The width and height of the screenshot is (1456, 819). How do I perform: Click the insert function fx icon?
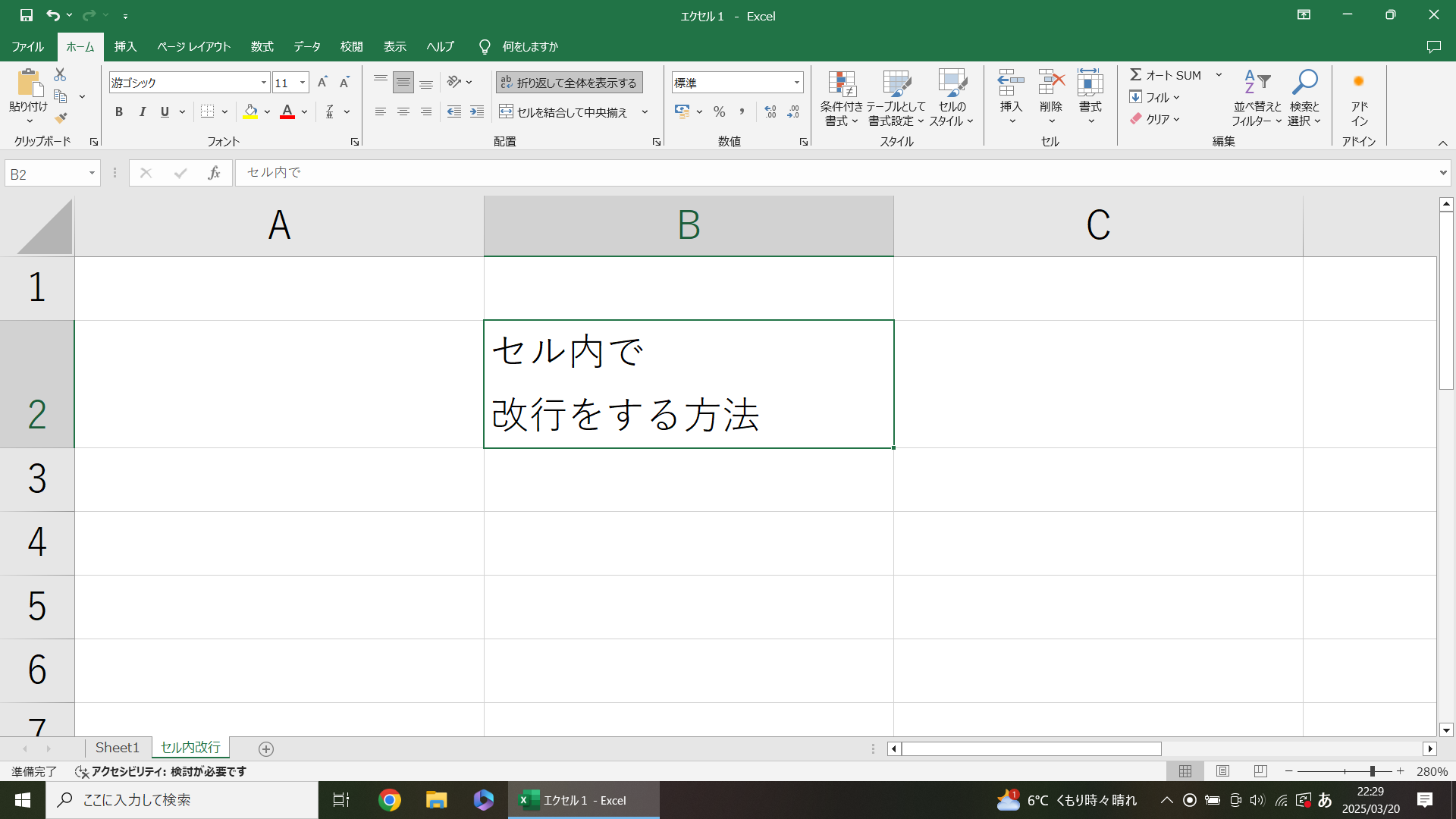click(x=214, y=173)
